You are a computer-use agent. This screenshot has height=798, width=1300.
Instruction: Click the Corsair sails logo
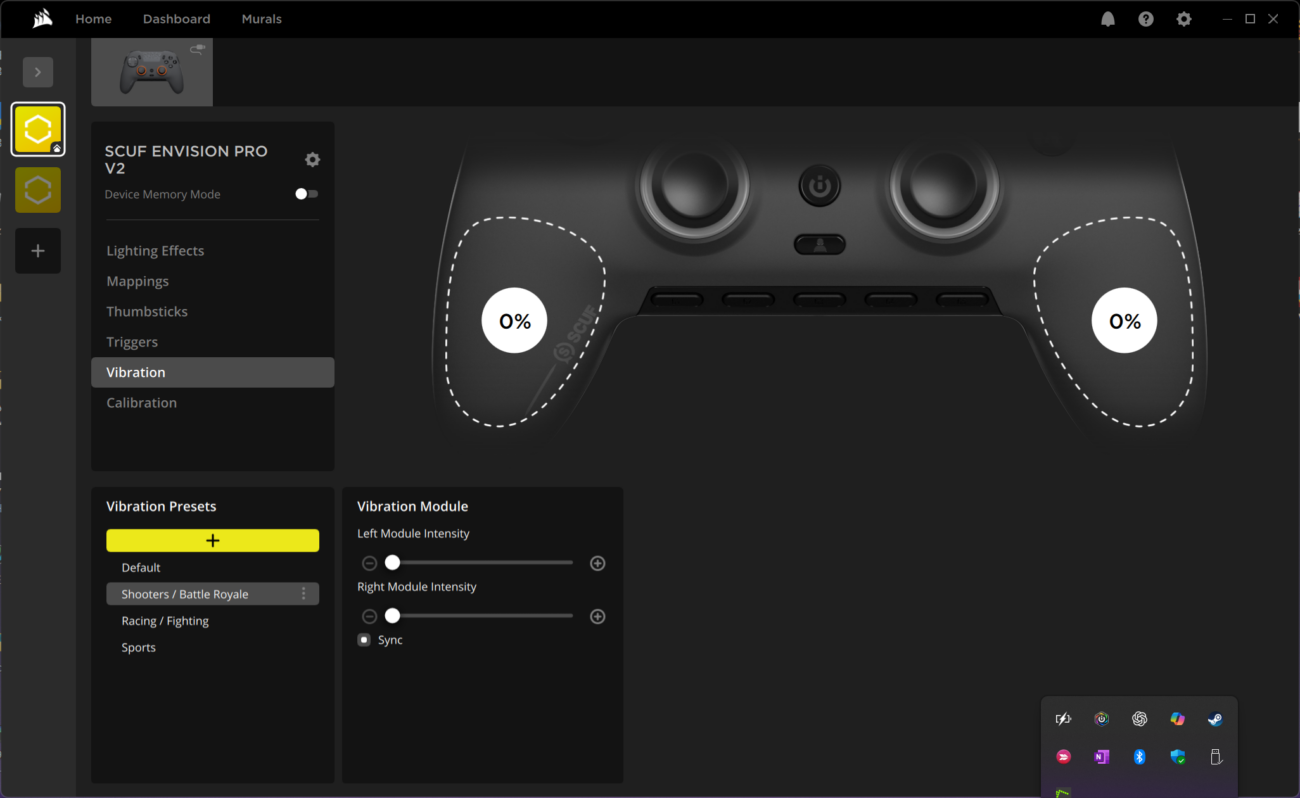point(42,18)
